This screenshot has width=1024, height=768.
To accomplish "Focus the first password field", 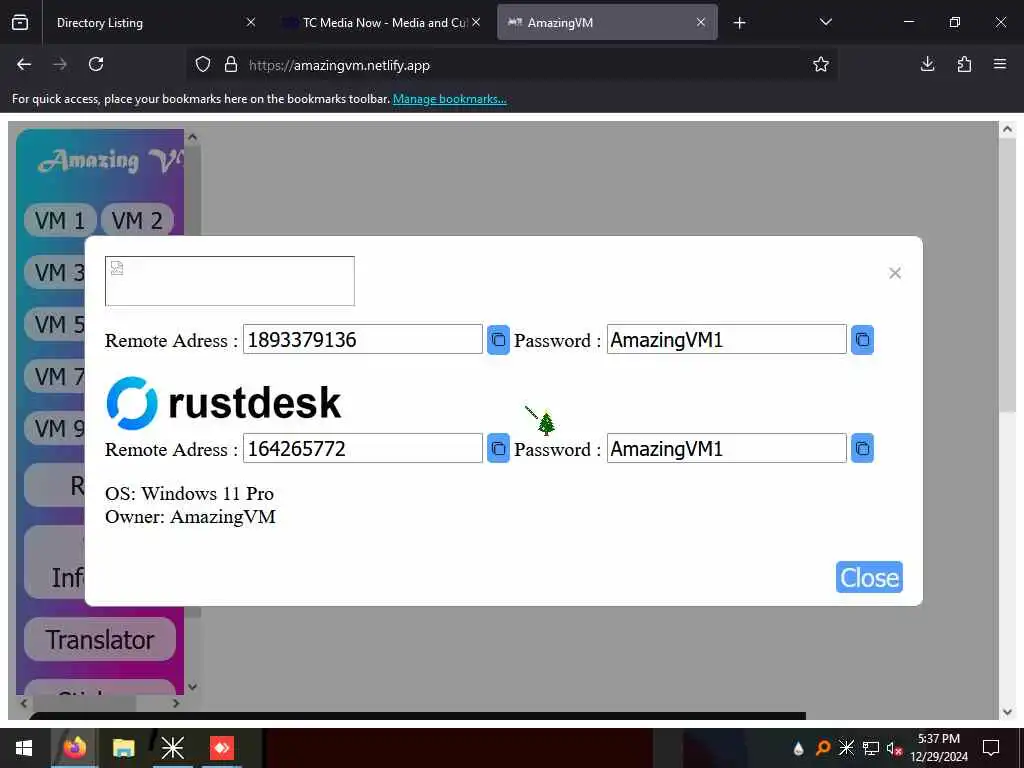I will pos(726,340).
